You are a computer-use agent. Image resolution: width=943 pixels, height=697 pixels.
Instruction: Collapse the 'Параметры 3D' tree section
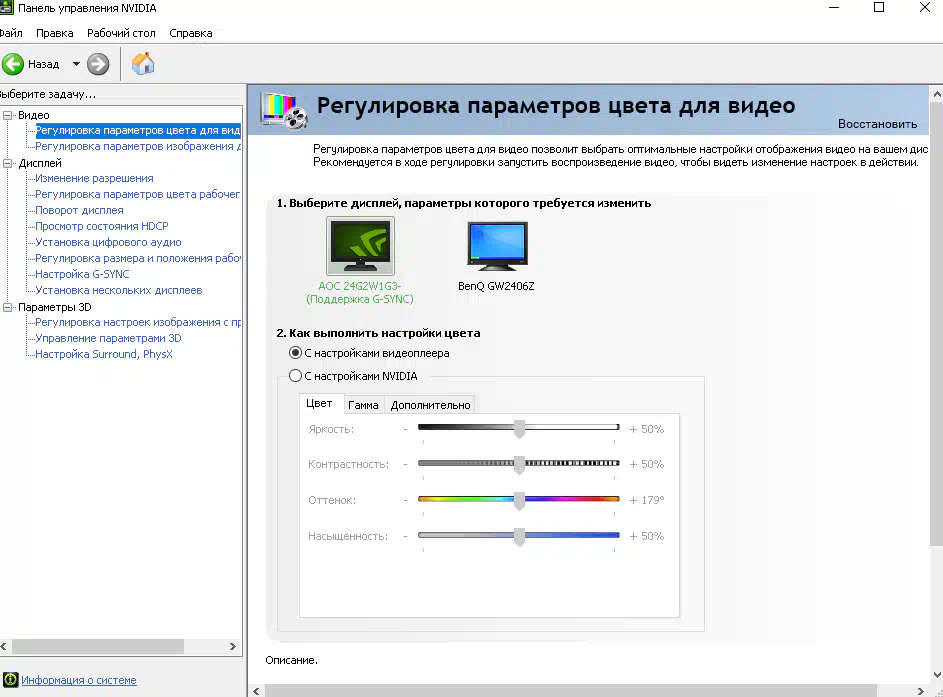click(8, 307)
